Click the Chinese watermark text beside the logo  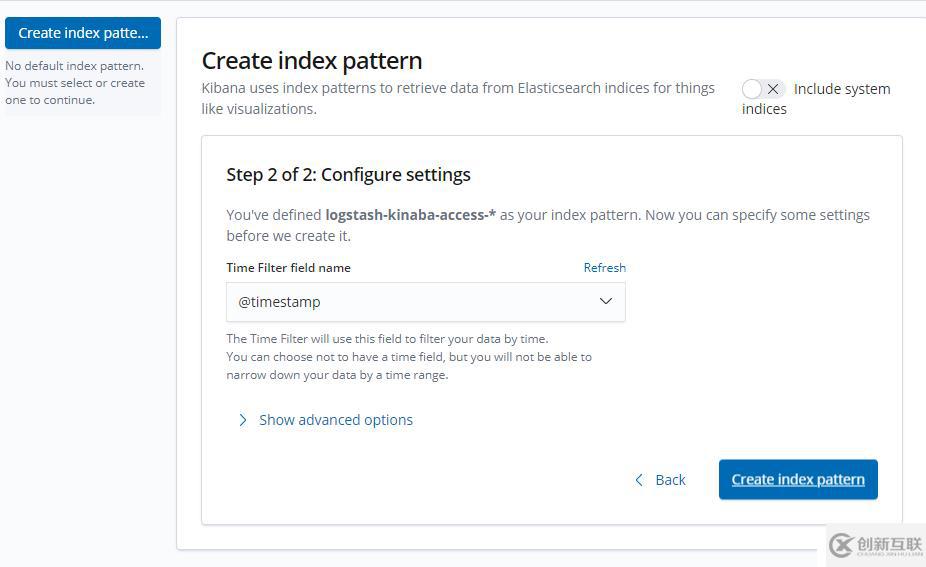click(x=887, y=543)
